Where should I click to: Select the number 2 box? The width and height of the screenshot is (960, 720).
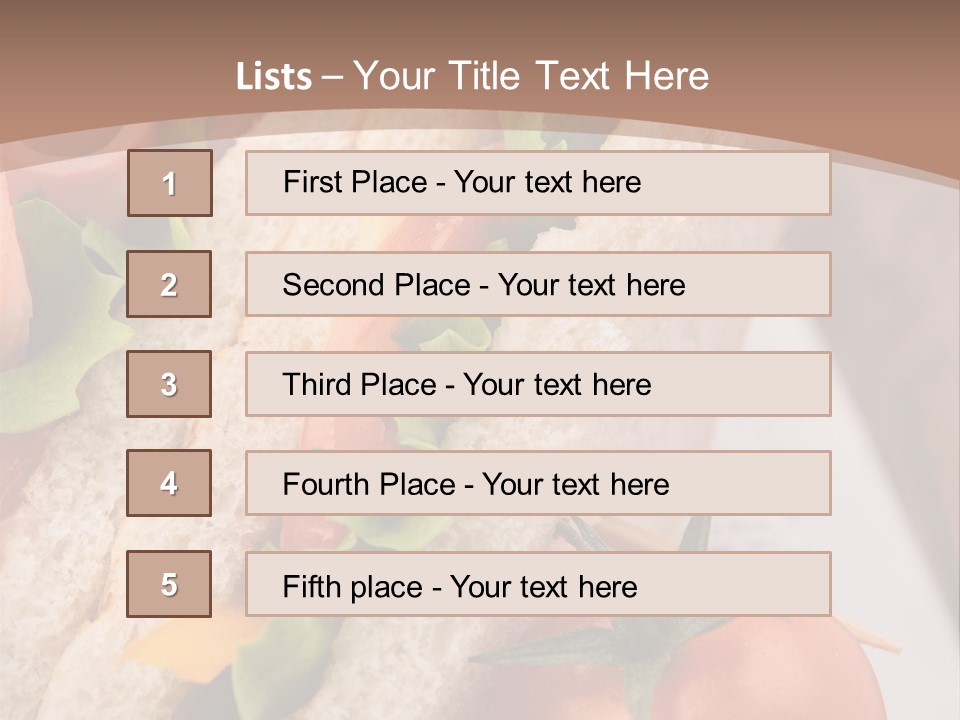(x=169, y=285)
